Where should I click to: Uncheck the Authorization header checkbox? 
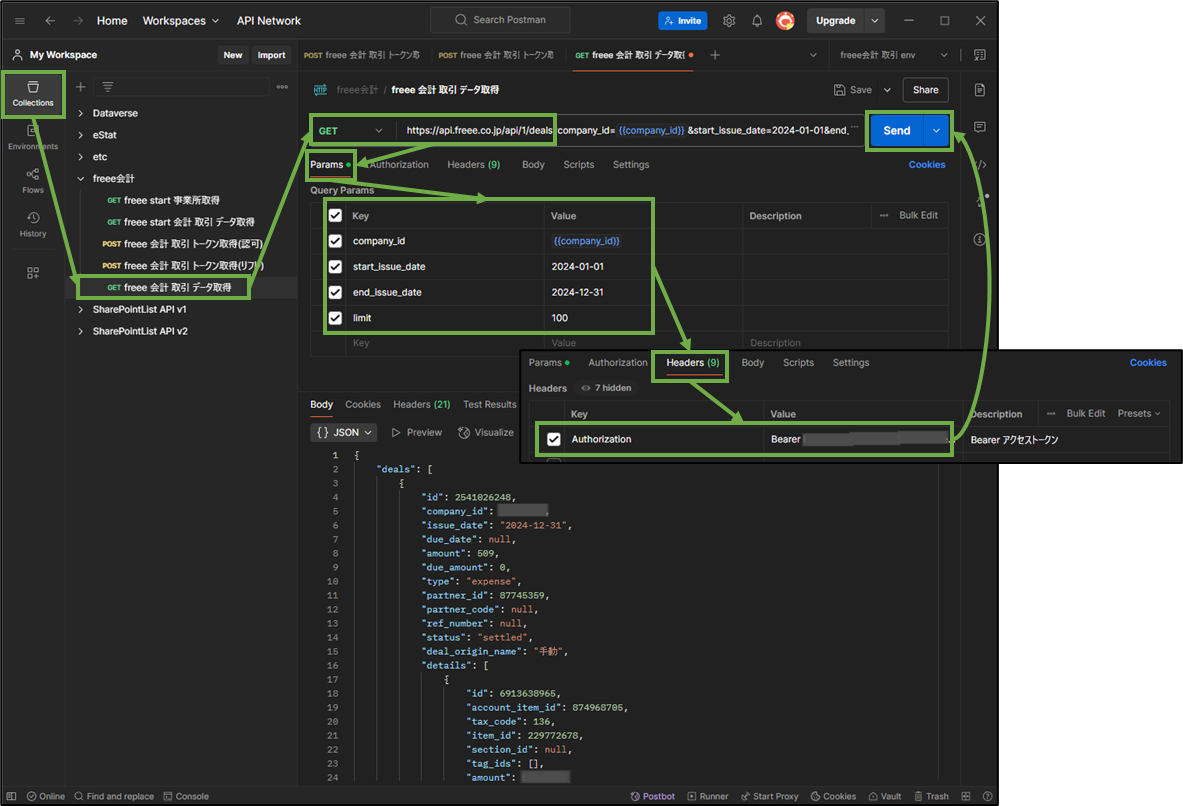tap(554, 439)
